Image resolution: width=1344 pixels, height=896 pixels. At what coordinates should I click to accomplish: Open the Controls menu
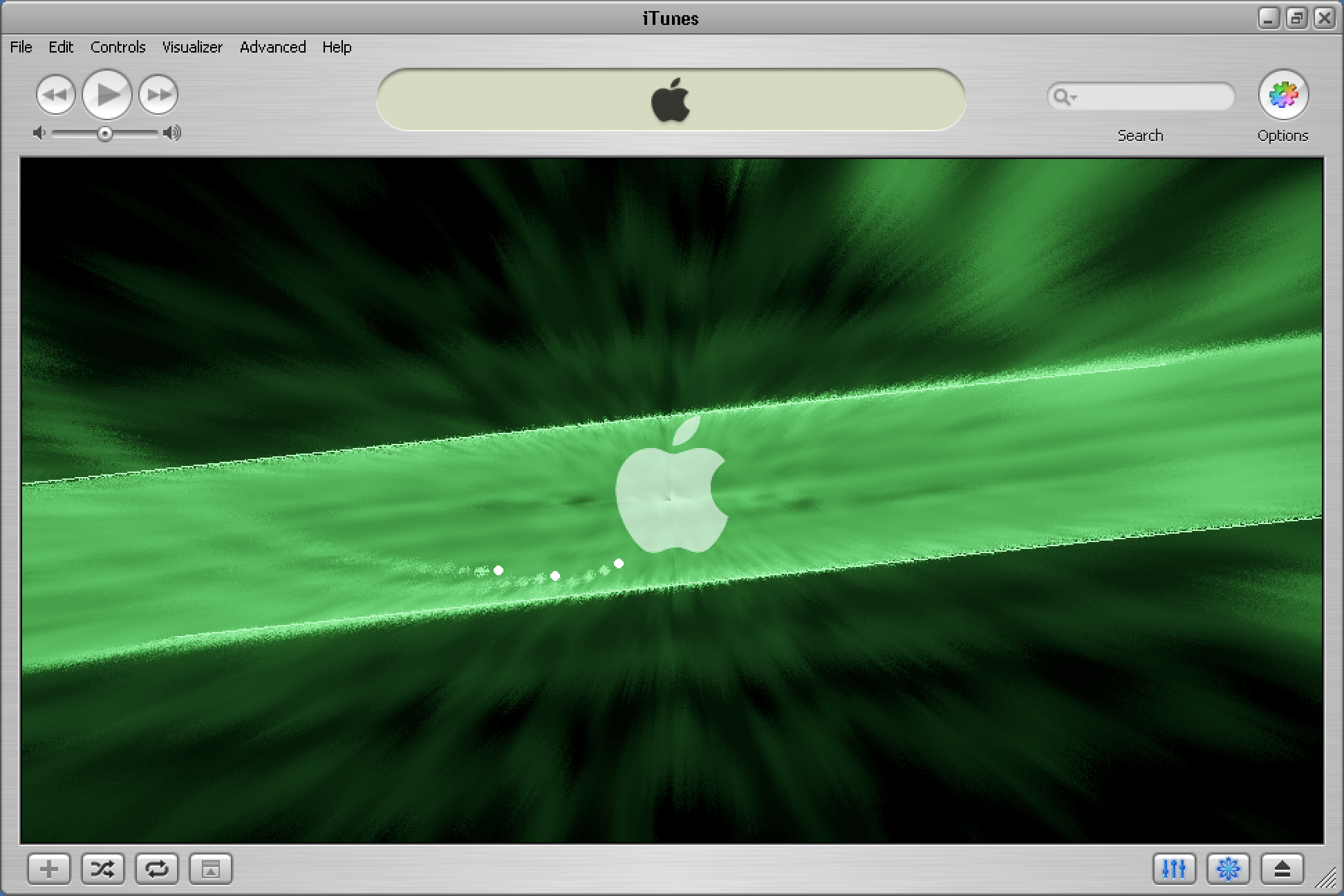click(x=118, y=47)
